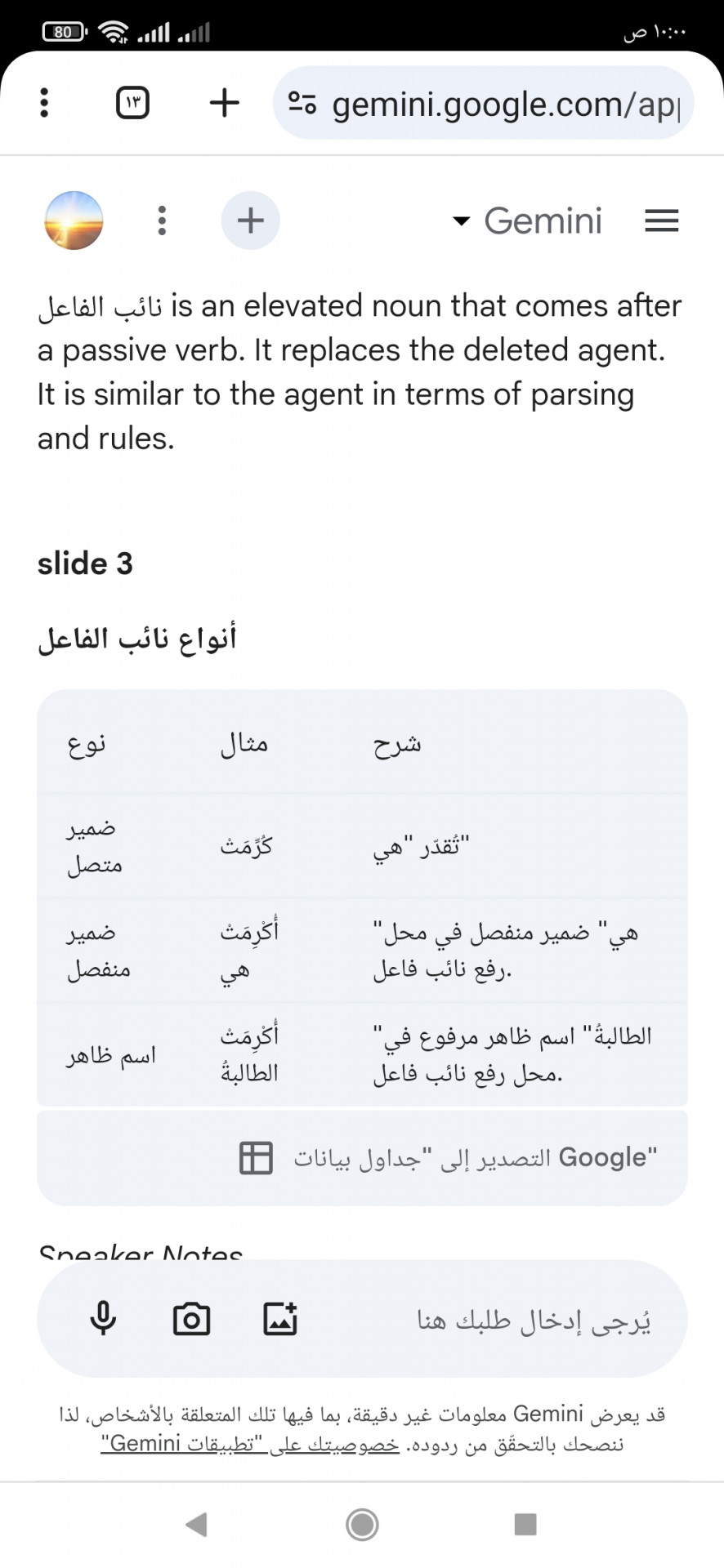
Task: Open the camera to take photo
Action: (191, 1319)
